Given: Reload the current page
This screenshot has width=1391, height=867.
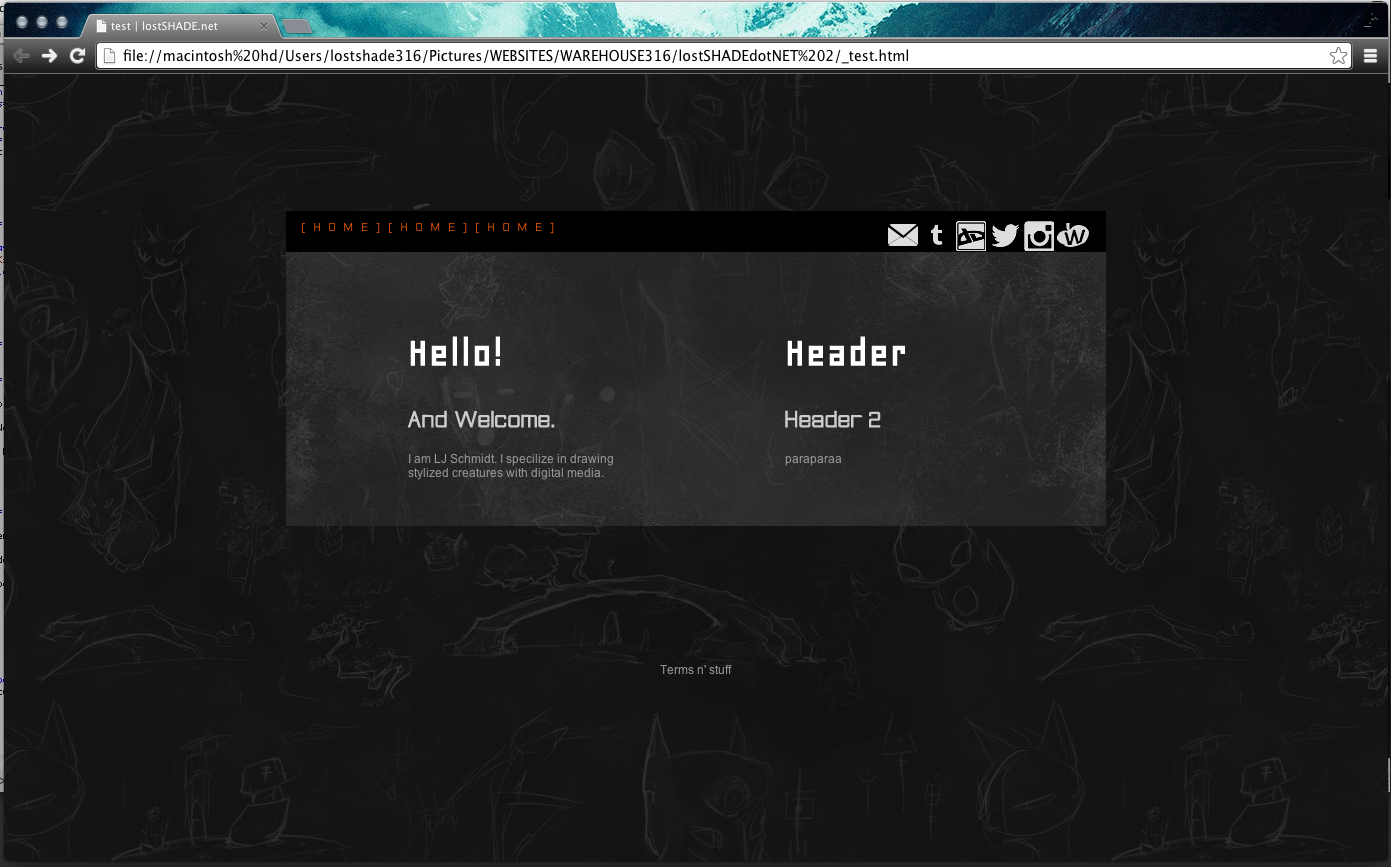Looking at the screenshot, I should [77, 56].
